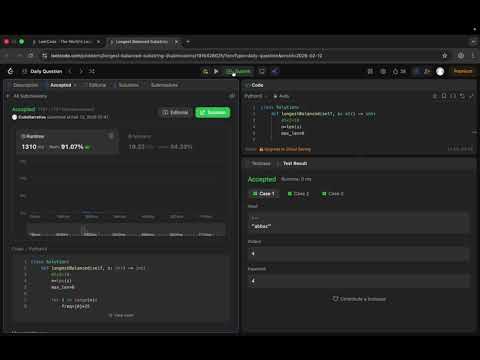
Task: Open the layout manager icon
Action: [x=370, y=71]
